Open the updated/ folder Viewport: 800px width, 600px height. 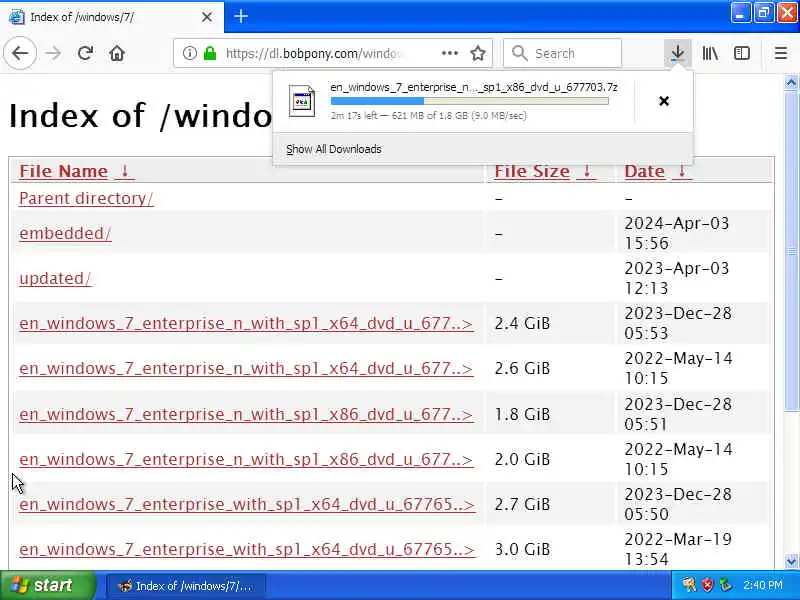pos(55,279)
